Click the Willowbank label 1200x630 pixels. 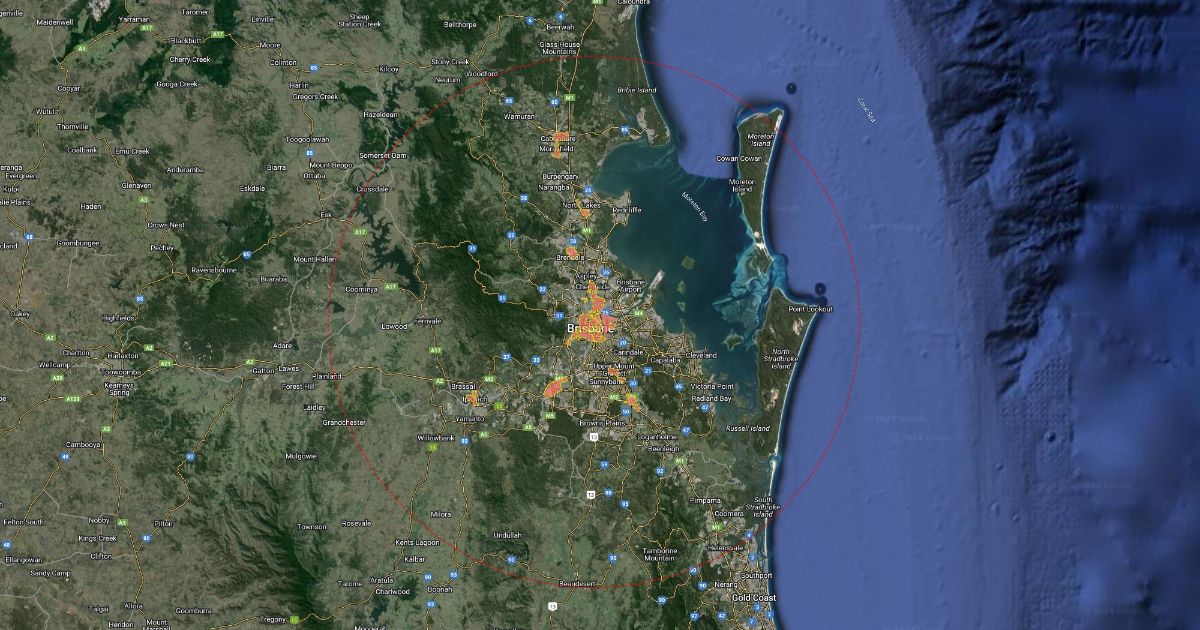[x=437, y=438]
